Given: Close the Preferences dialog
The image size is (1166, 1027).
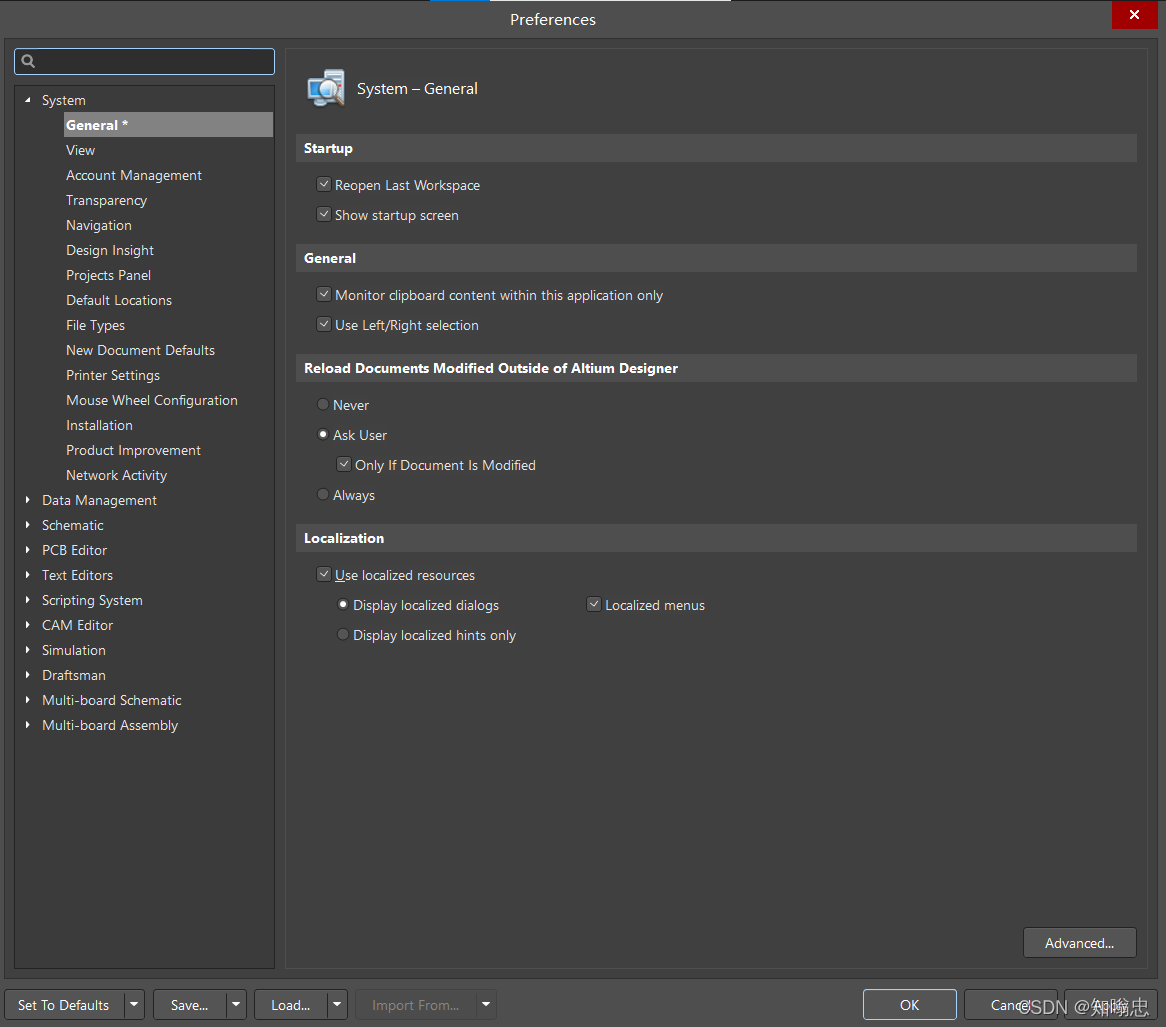Looking at the screenshot, I should (1134, 15).
